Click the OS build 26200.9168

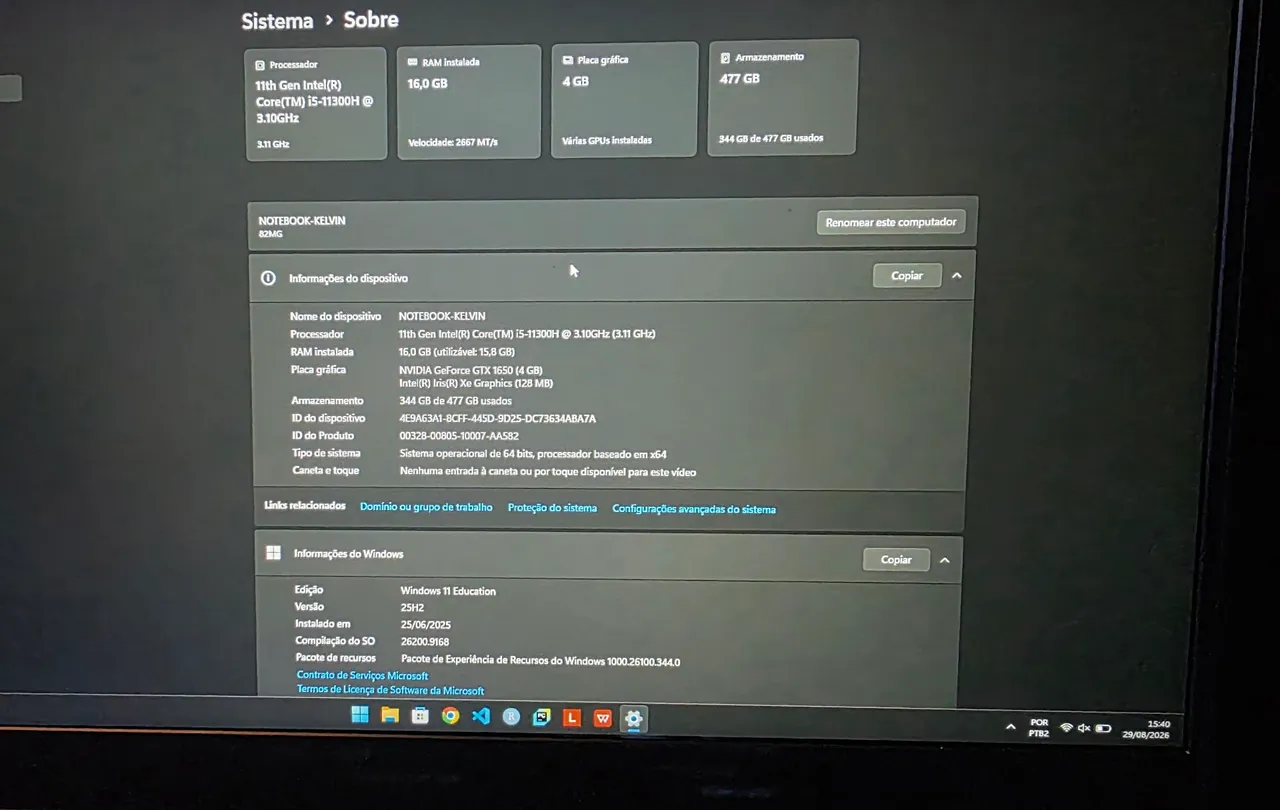(x=425, y=642)
